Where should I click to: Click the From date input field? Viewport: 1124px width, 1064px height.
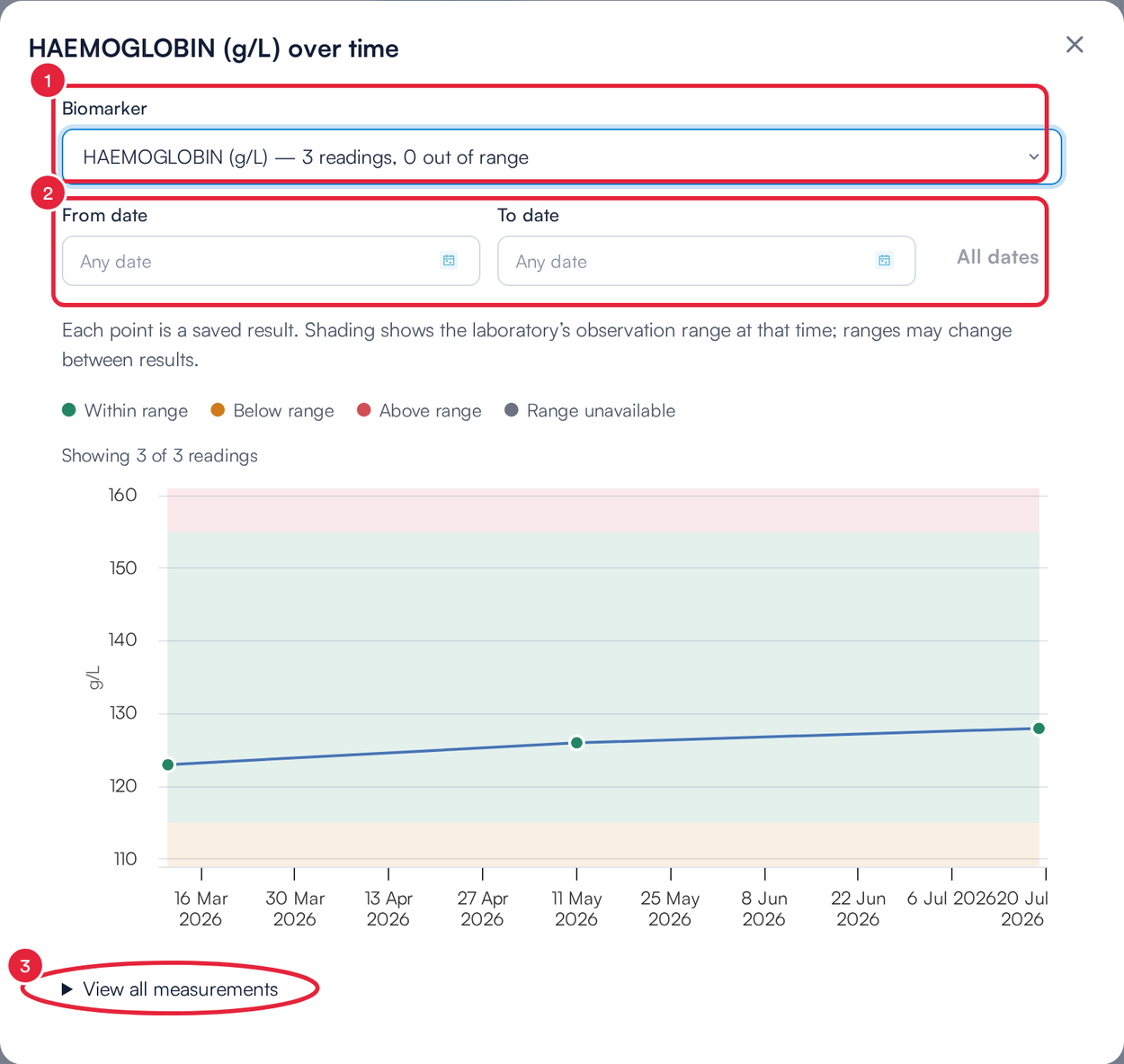271,261
